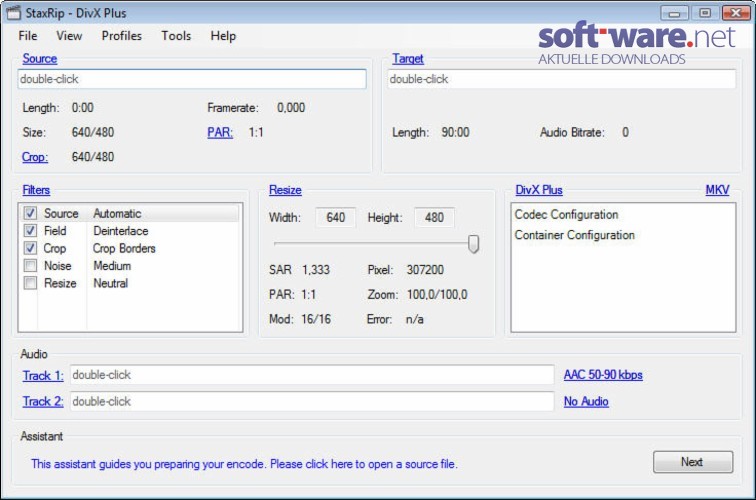Uncheck the Crop filter checkbox
This screenshot has width=756, height=500.
[x=30, y=248]
